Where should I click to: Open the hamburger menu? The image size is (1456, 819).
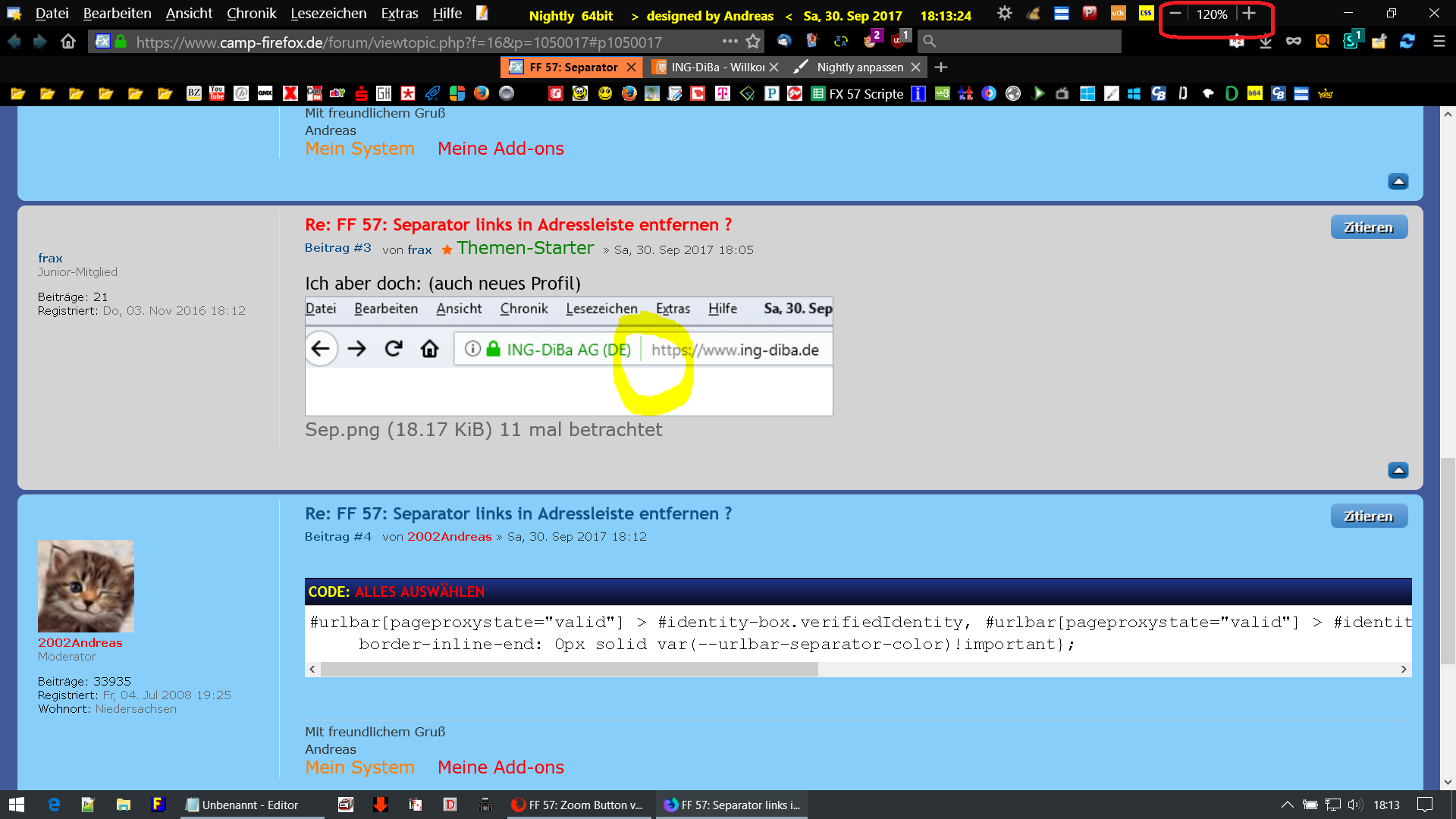[1439, 42]
